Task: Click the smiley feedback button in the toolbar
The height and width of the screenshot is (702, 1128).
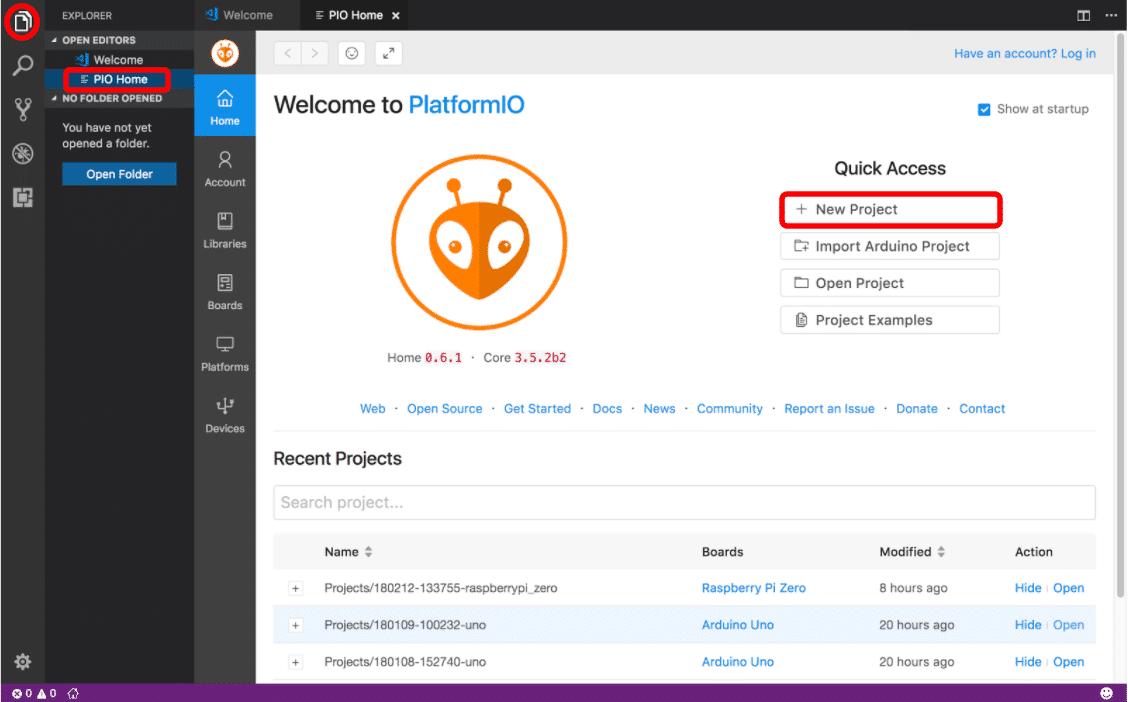Action: (352, 53)
